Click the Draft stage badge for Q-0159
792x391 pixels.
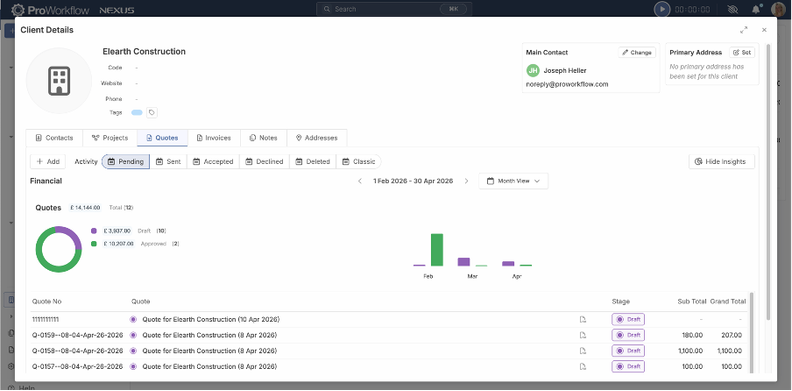point(628,335)
